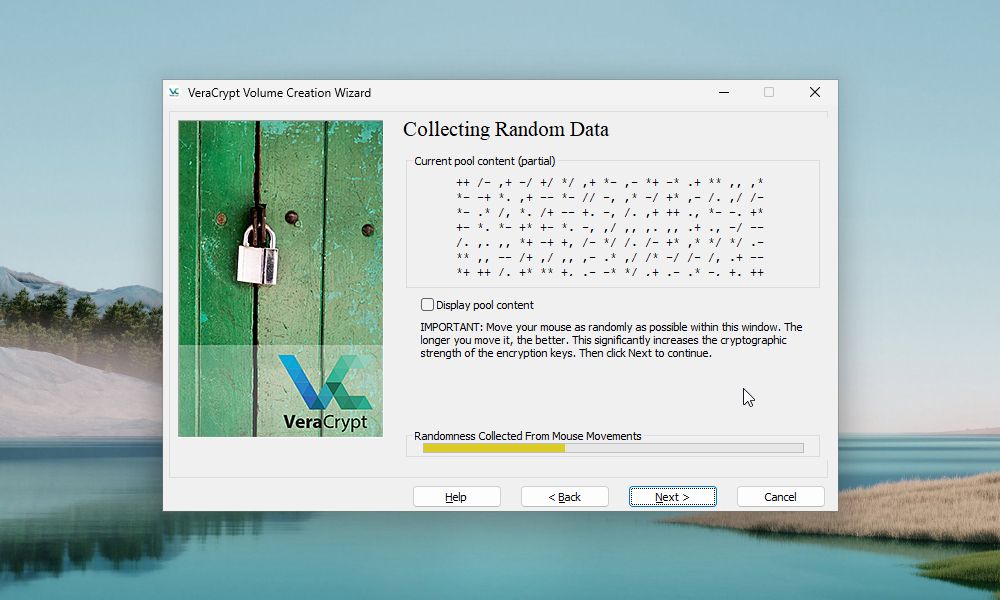Minimize the Volume Creation Wizard window
1000x600 pixels.
click(723, 93)
